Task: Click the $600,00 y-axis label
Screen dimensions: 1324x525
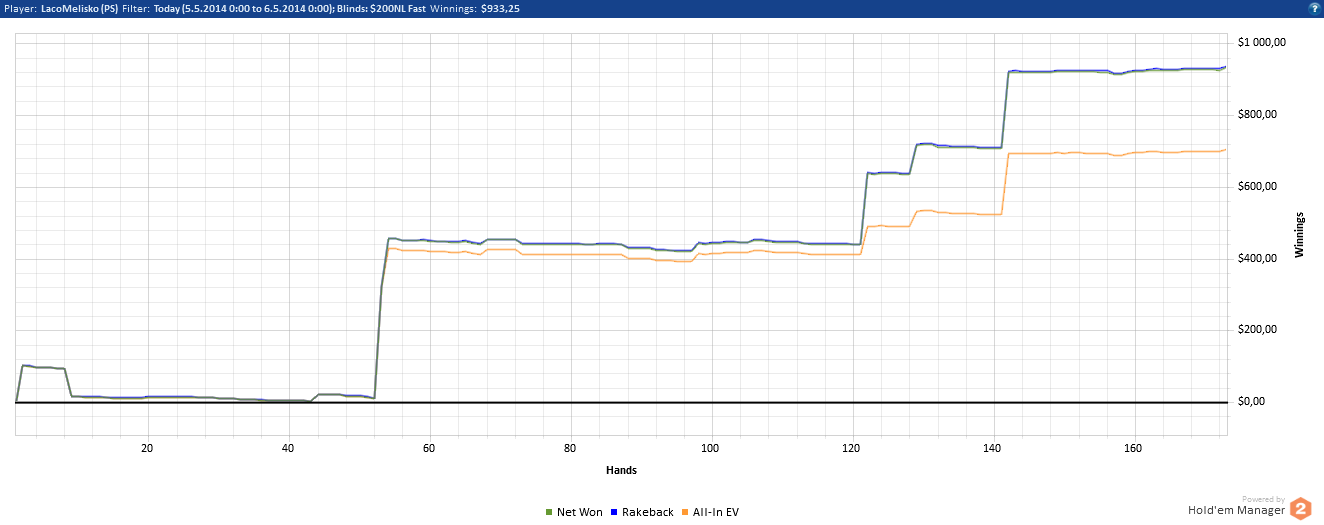Action: tap(1257, 186)
